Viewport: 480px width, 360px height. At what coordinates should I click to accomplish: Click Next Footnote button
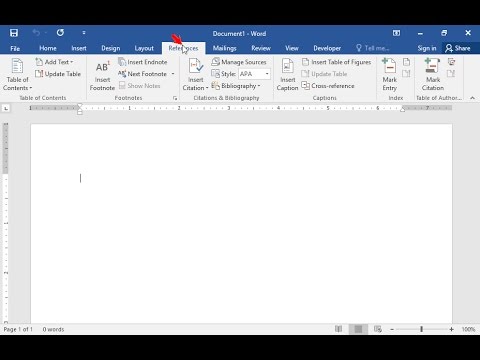tap(143, 74)
